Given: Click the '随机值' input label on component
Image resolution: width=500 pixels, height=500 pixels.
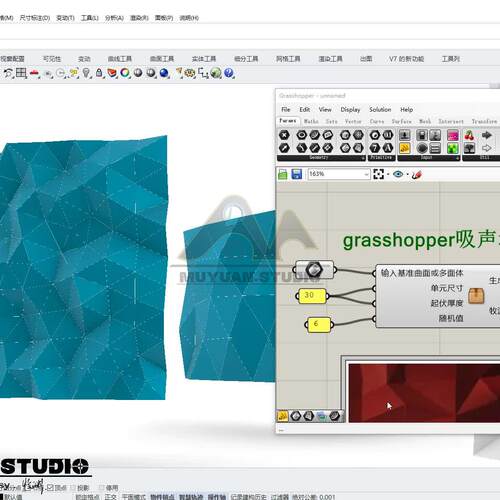Looking at the screenshot, I should coord(451,318).
